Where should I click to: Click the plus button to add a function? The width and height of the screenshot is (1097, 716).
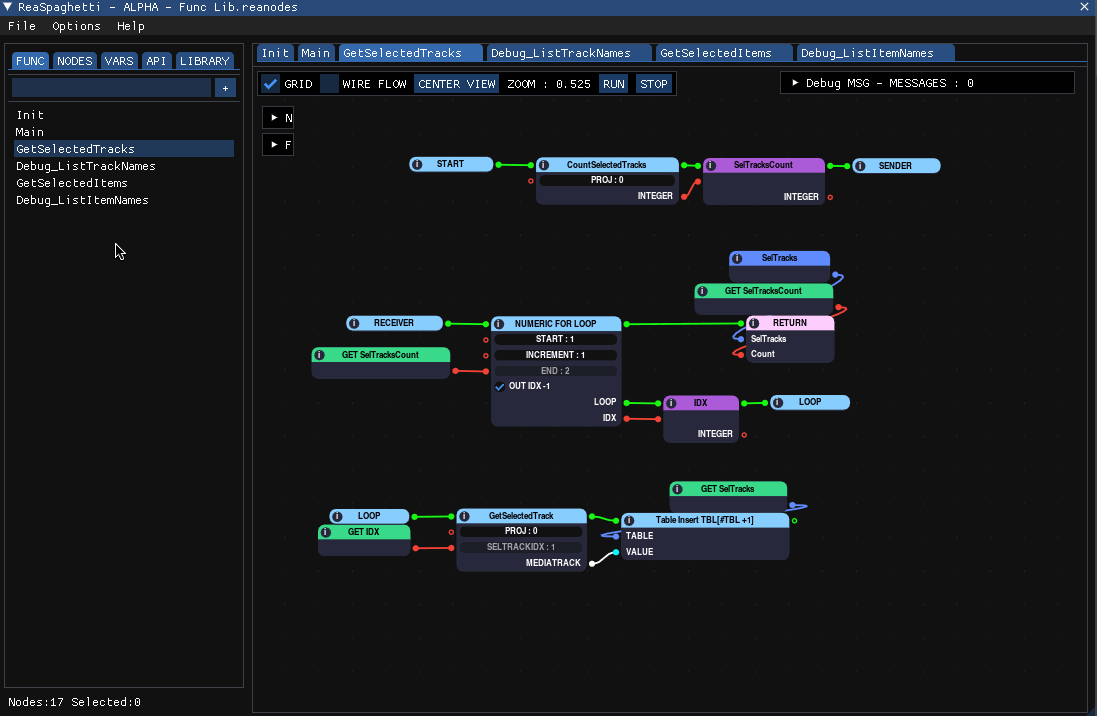point(225,88)
